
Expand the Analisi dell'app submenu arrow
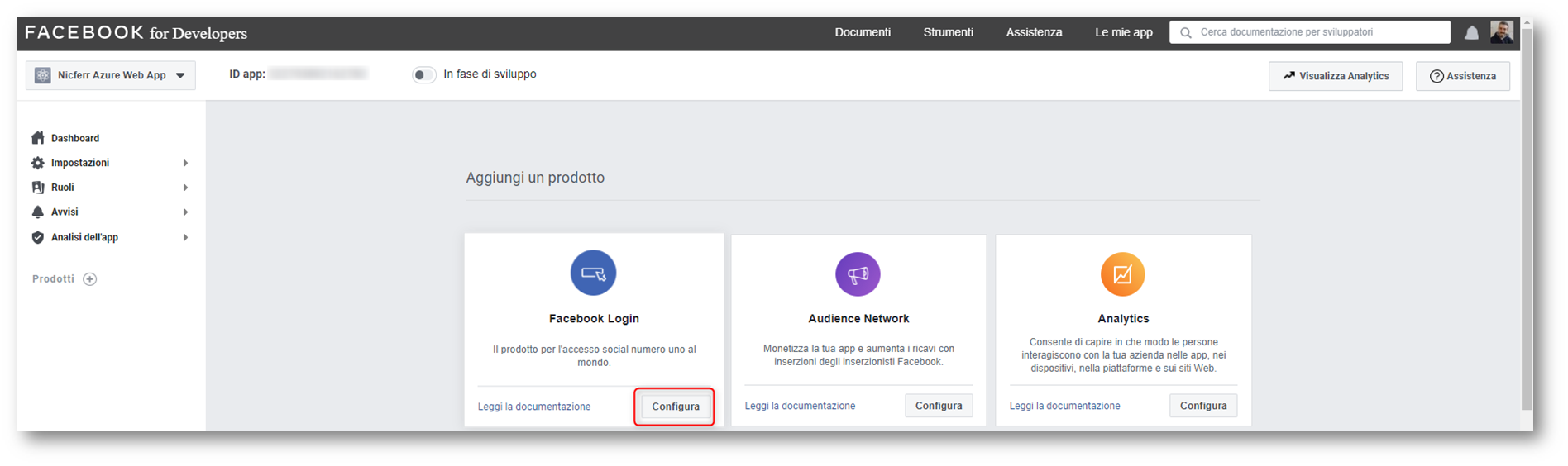(185, 237)
